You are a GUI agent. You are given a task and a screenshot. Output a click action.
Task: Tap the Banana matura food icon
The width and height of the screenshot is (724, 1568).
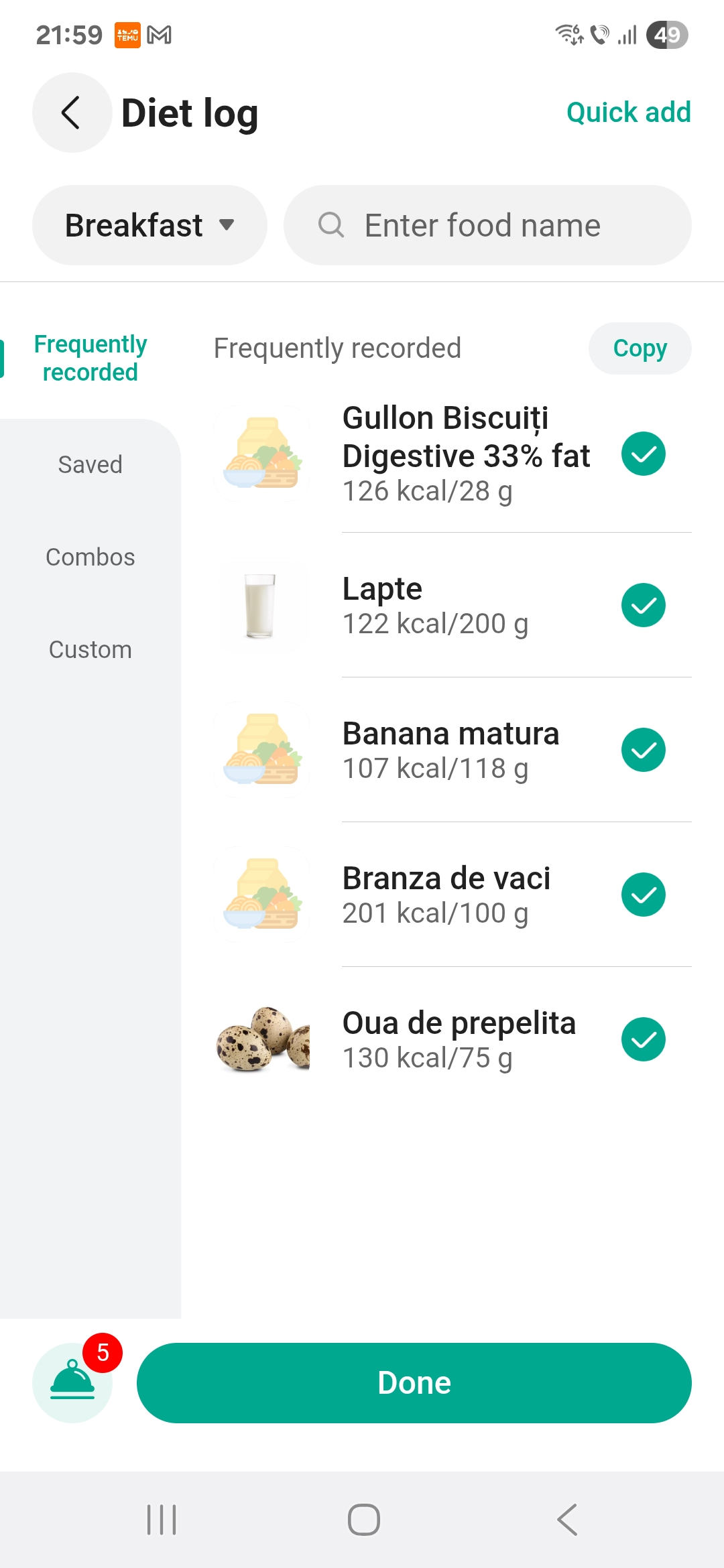[x=261, y=750]
